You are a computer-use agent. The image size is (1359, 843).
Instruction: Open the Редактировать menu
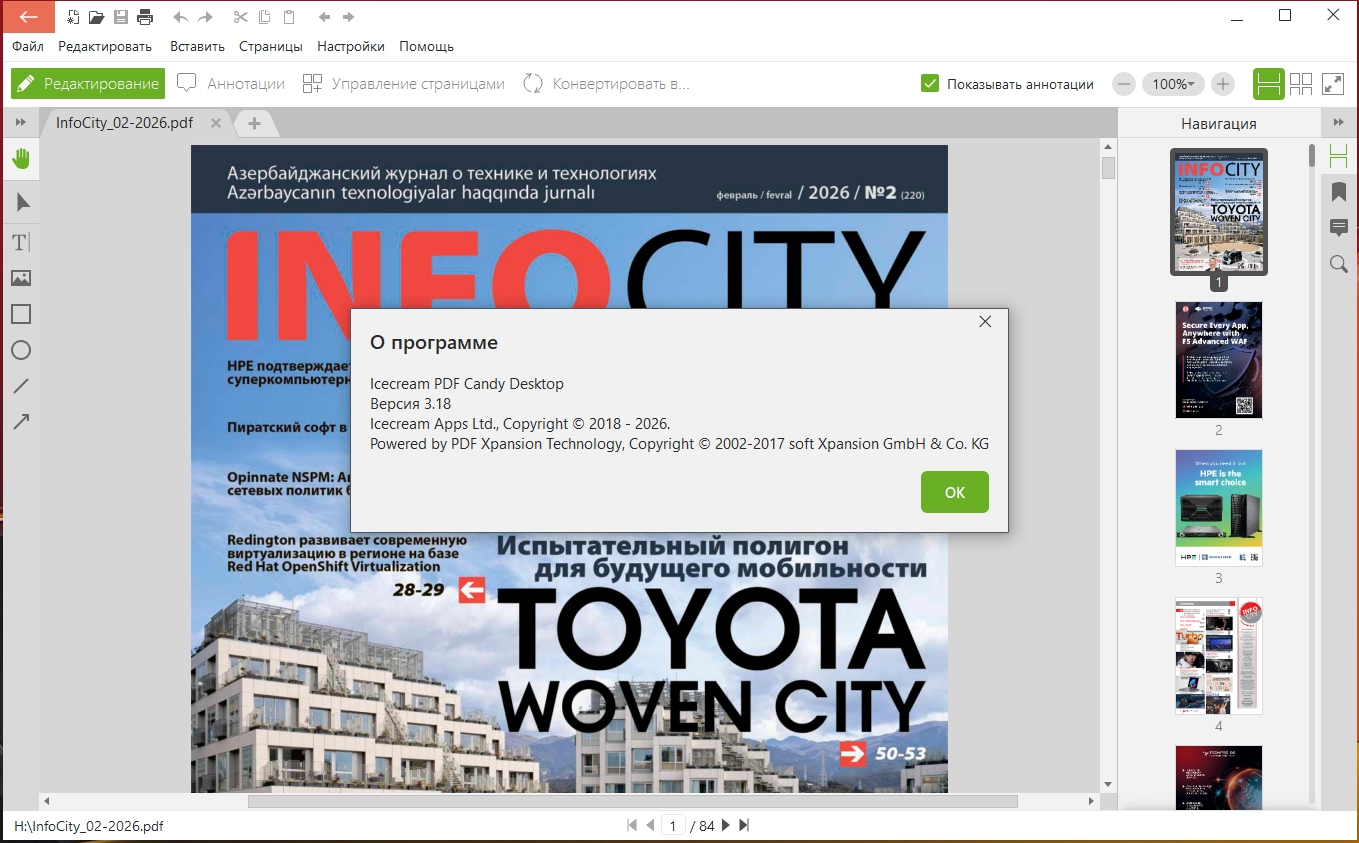105,46
